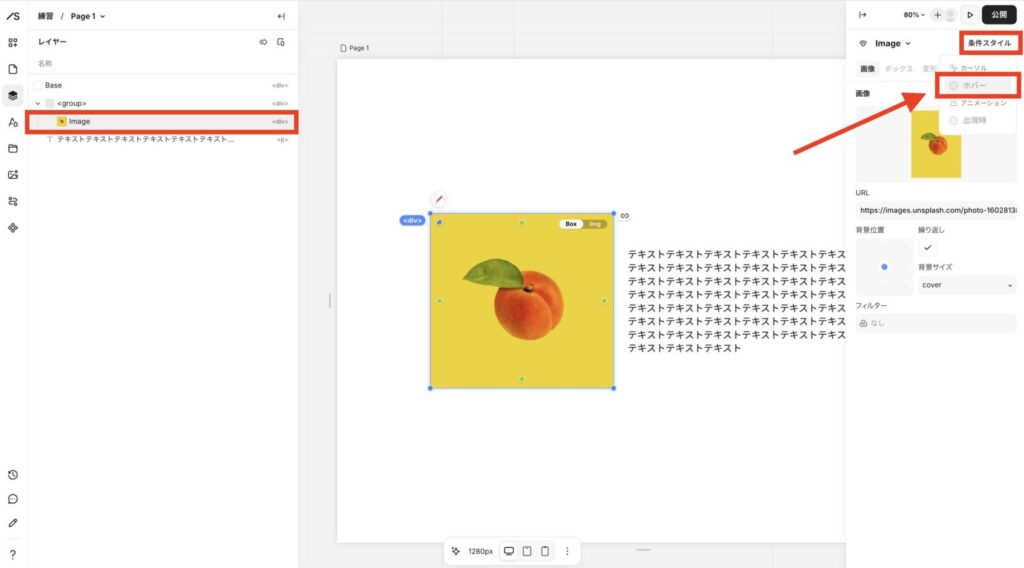1024x568 pixels.
Task: Collapse the <group> layer in tree
Action: coord(38,103)
